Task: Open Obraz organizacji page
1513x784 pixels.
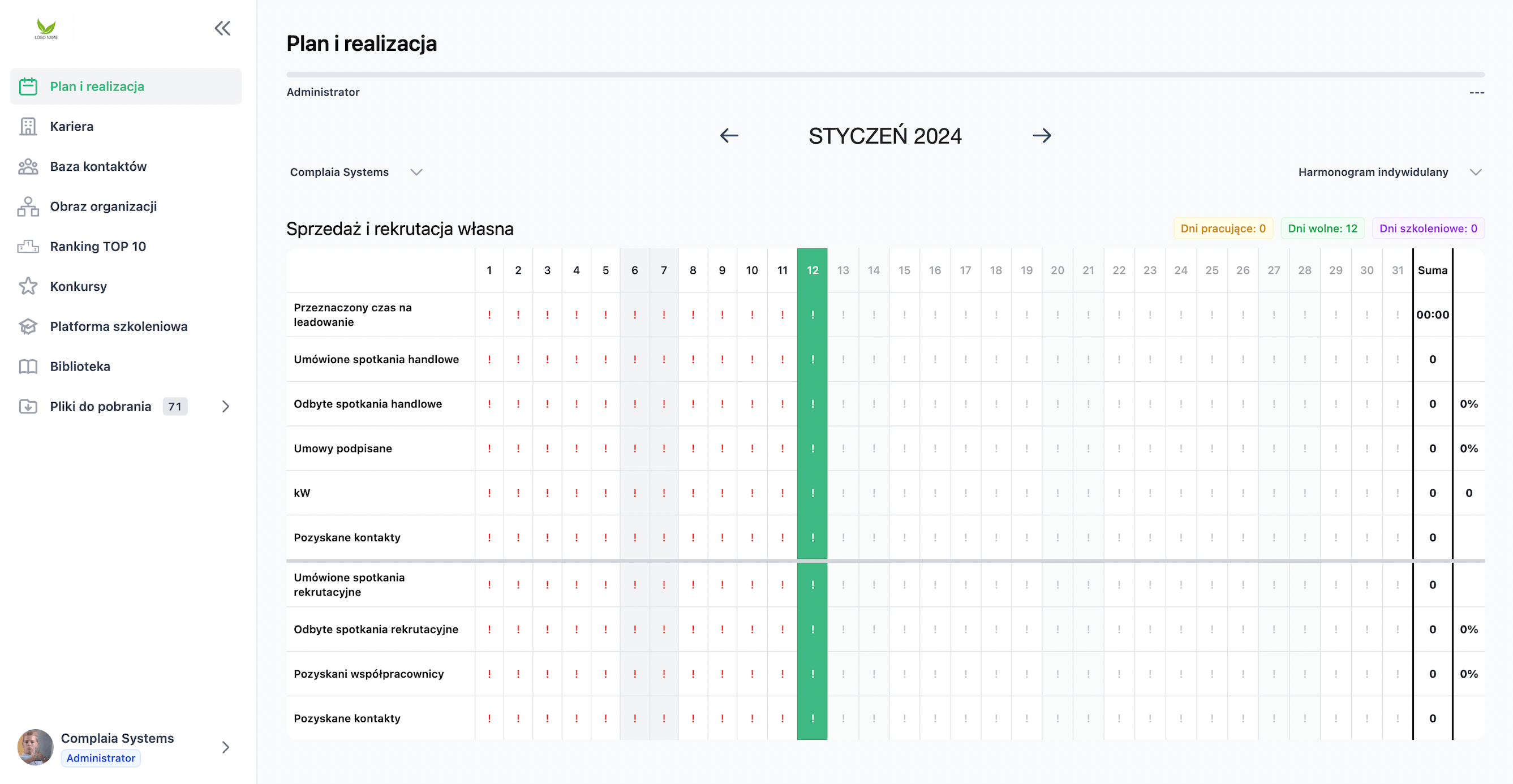Action: tap(126, 206)
